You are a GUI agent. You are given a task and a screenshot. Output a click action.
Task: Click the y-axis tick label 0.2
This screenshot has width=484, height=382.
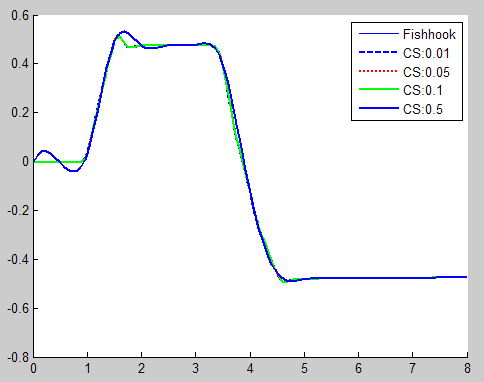coord(20,113)
